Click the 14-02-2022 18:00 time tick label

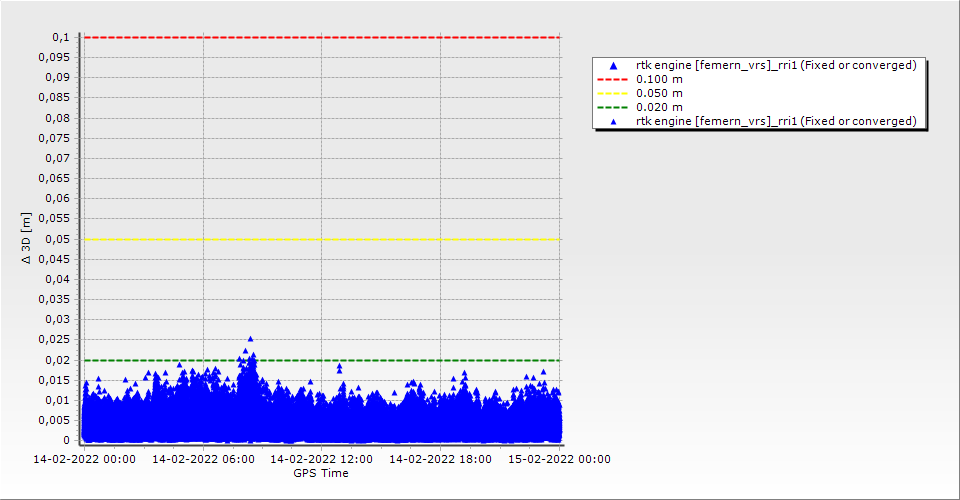[440, 460]
